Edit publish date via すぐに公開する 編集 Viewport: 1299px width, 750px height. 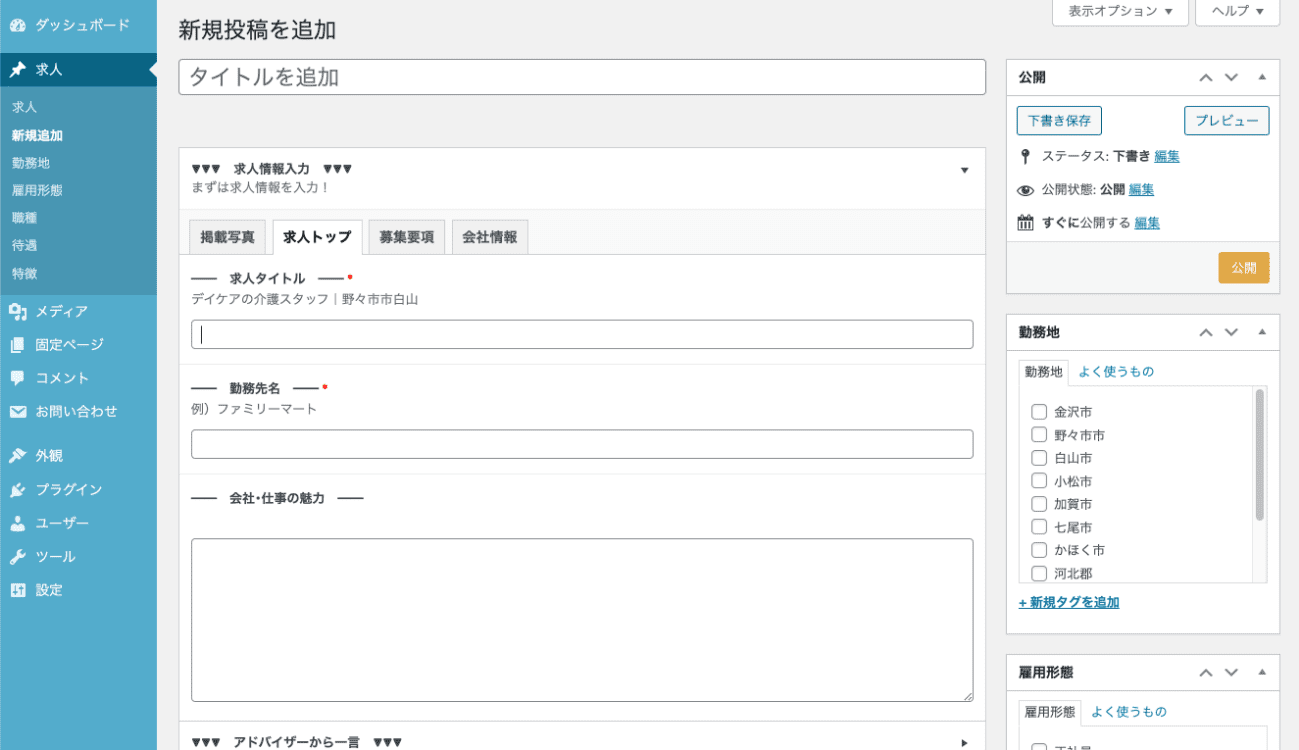tap(1147, 223)
